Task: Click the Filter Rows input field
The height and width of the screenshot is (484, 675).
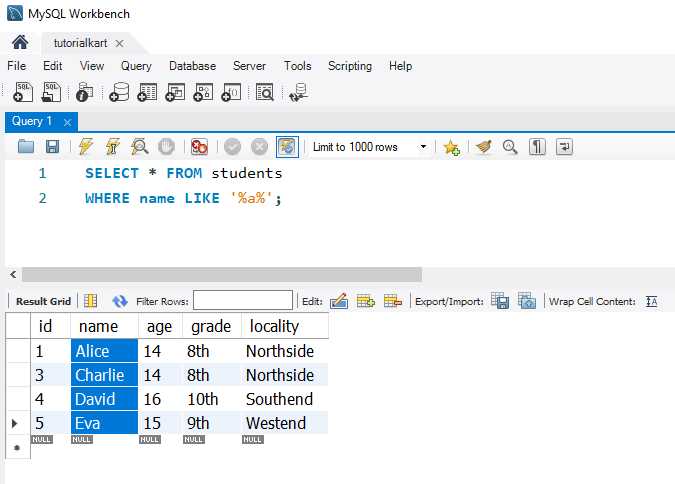Action: point(243,301)
